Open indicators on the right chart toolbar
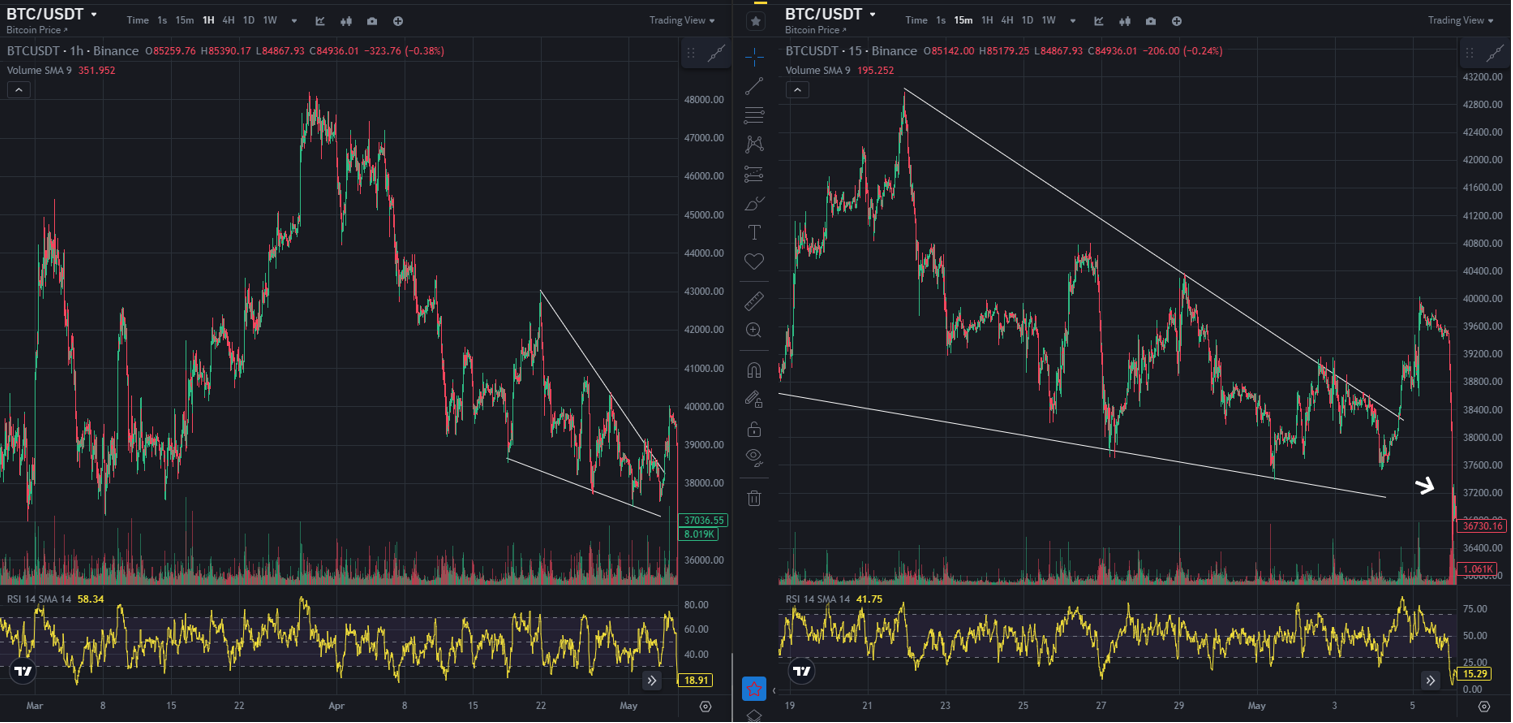The height and width of the screenshot is (723, 1513). [x=1099, y=21]
